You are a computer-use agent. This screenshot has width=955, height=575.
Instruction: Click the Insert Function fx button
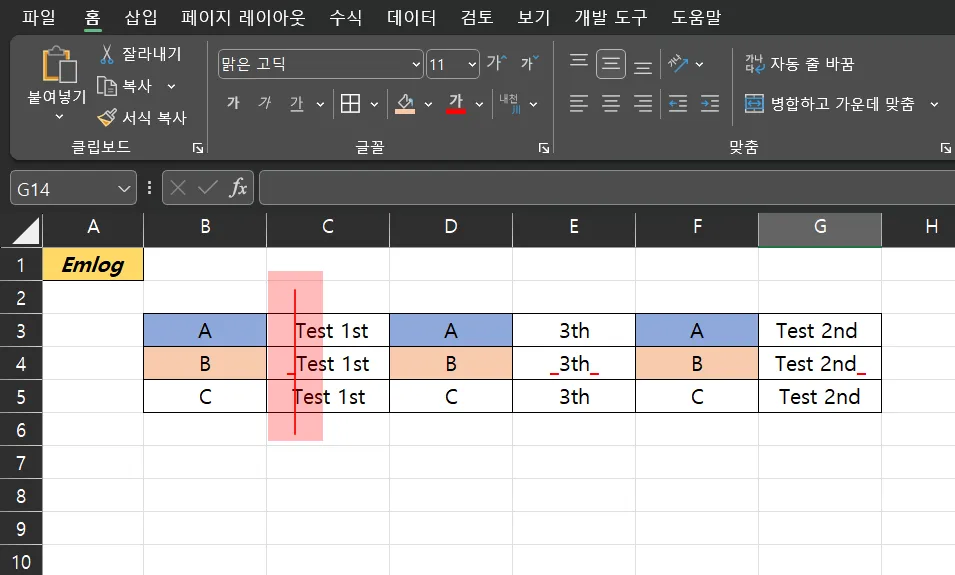(x=238, y=188)
